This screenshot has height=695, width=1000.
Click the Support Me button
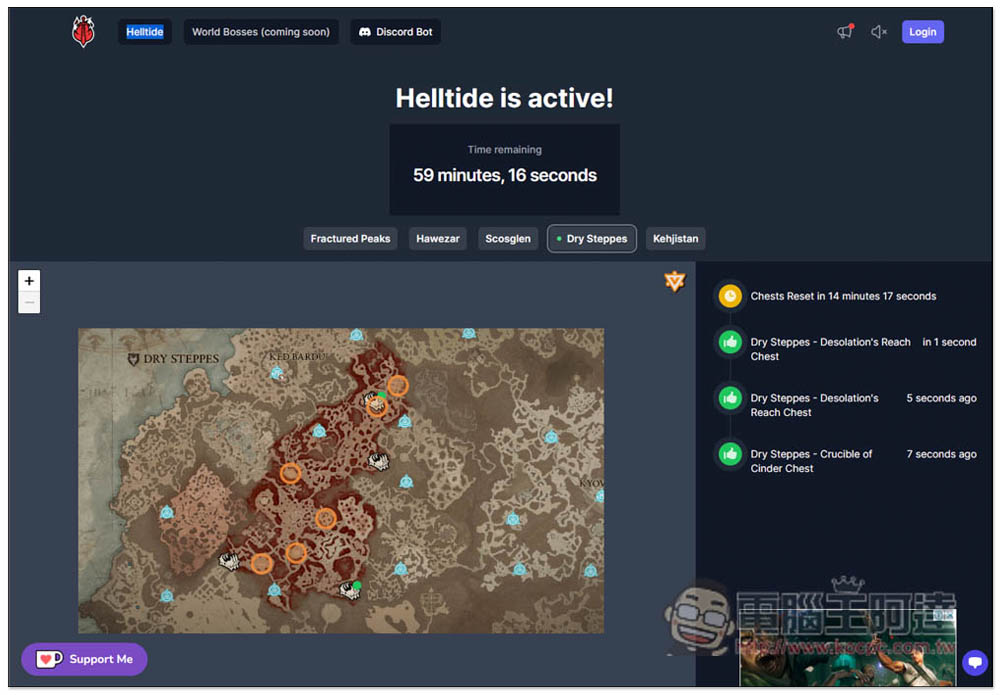point(84,659)
